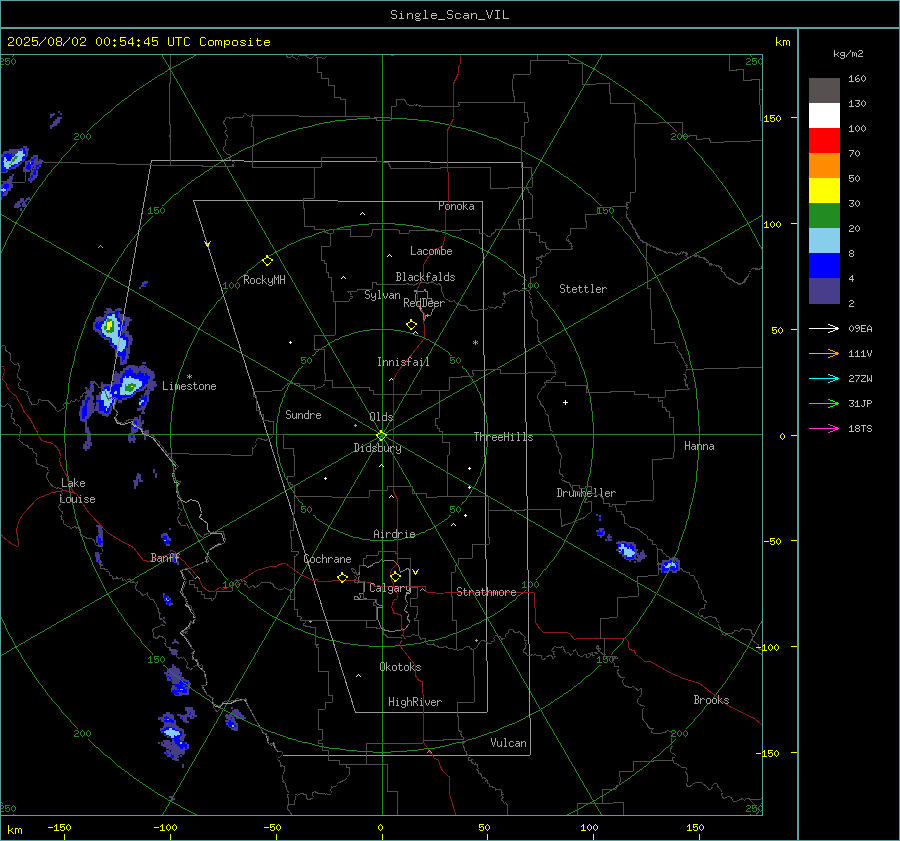Click the Innisfail label
The height and width of the screenshot is (841, 900).
pos(403,362)
